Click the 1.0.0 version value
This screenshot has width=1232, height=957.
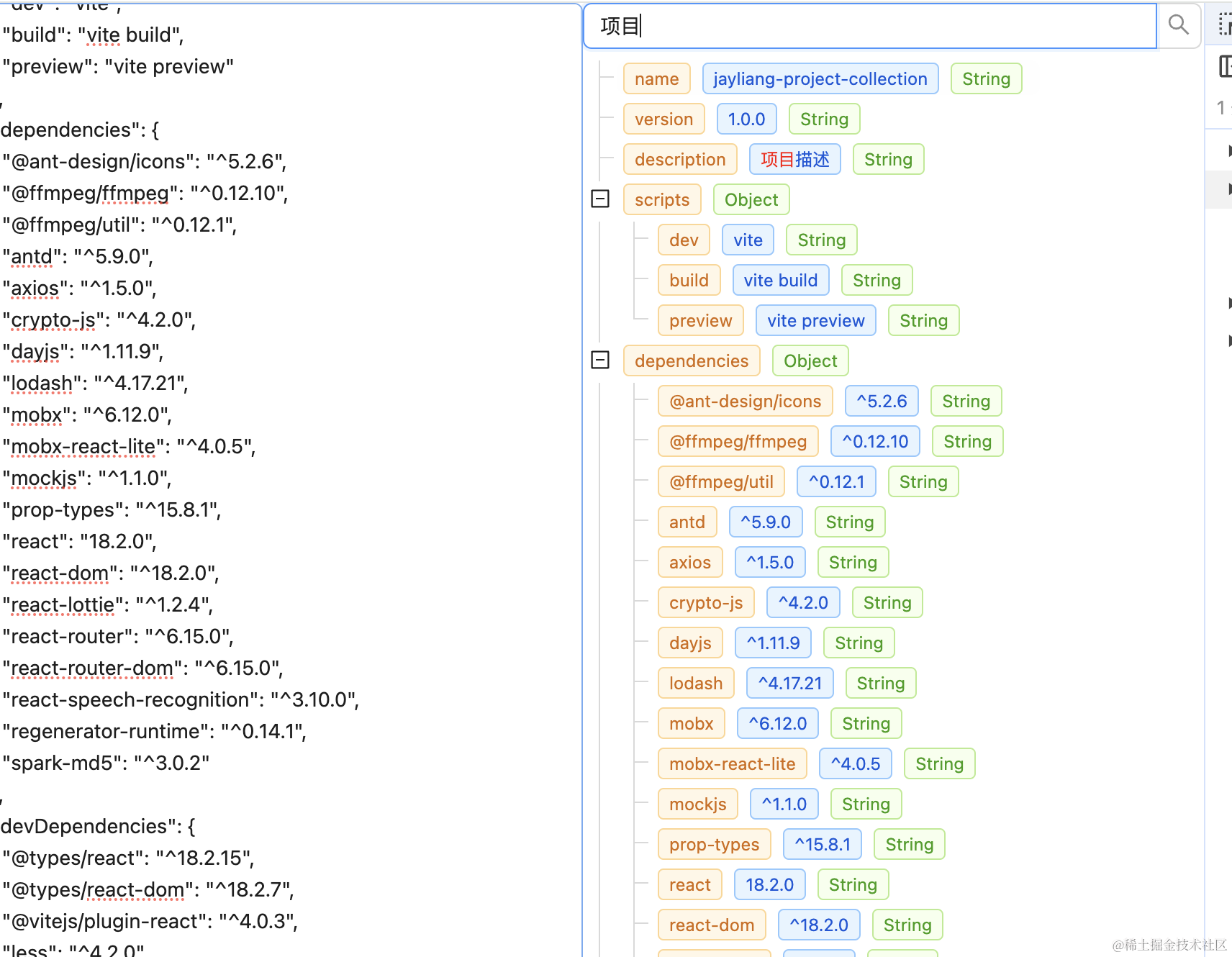pyautogui.click(x=746, y=119)
